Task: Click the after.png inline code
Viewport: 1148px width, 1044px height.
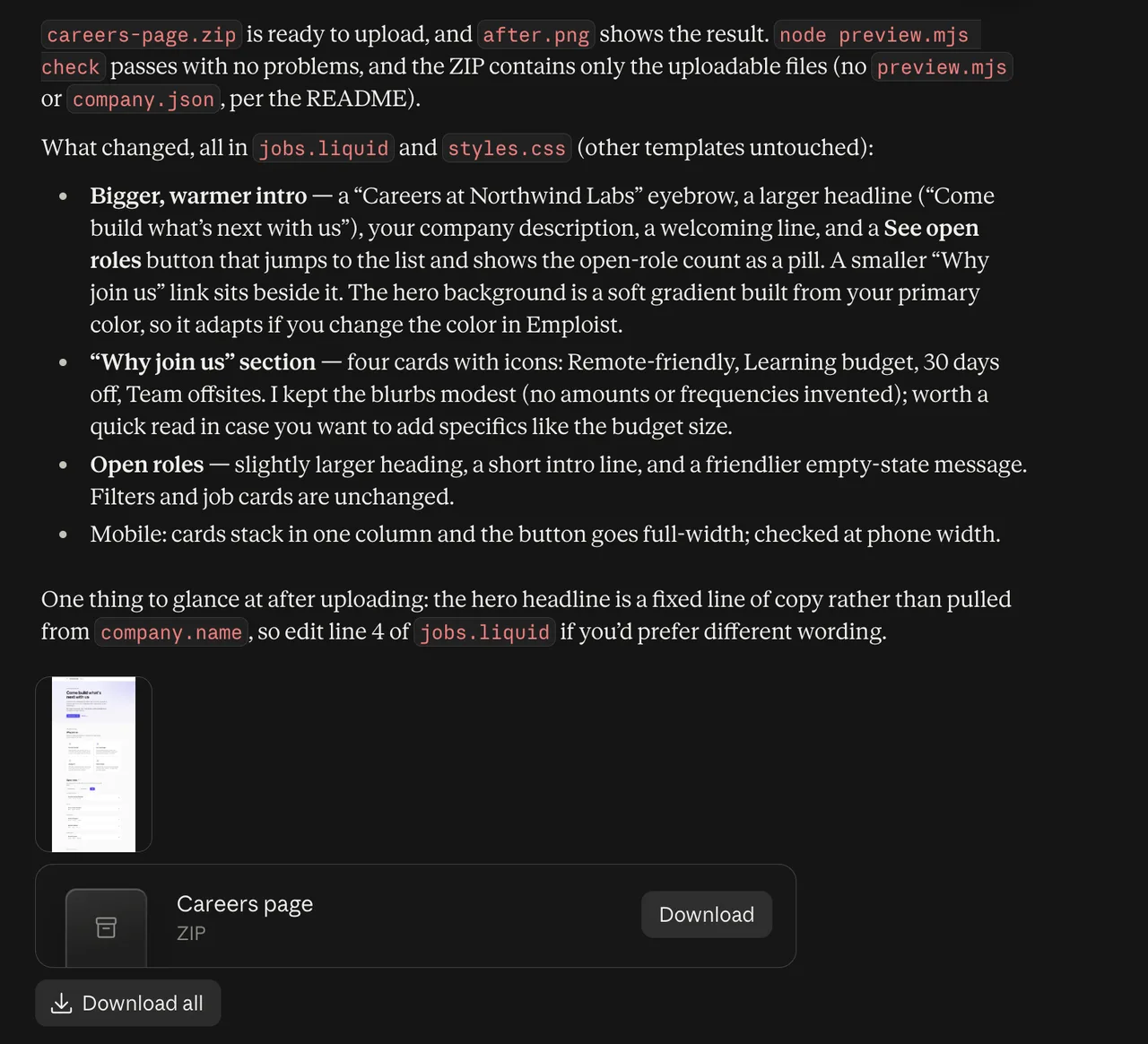Action: 536,35
